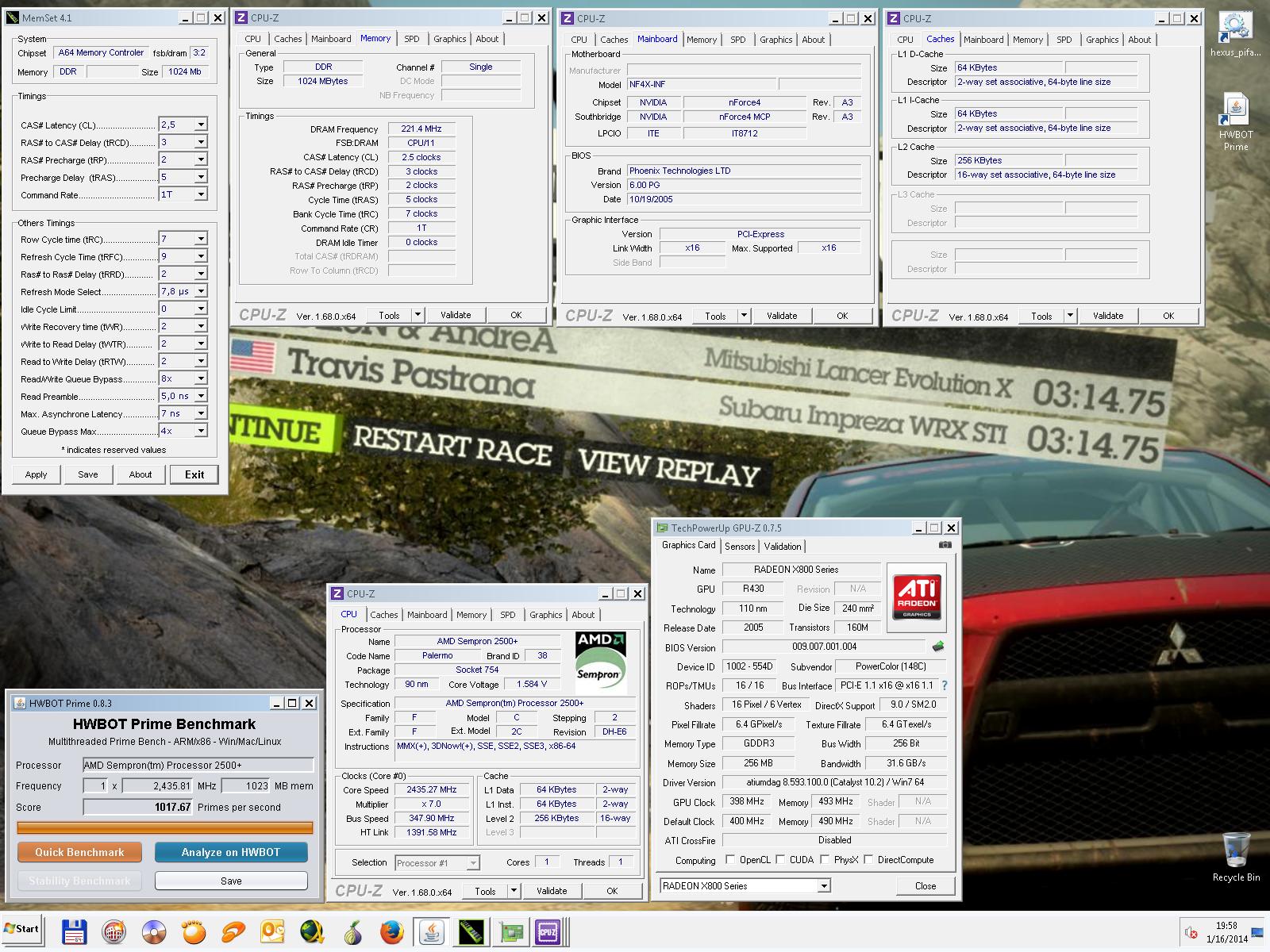The height and width of the screenshot is (952, 1270).
Task: Click the volume tray icon
Action: click(x=1191, y=933)
